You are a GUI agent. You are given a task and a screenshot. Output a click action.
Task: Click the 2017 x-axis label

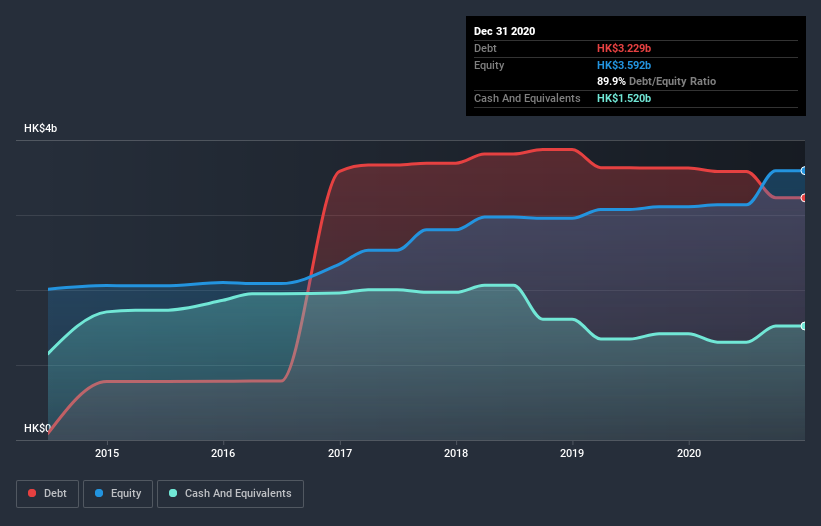340,453
